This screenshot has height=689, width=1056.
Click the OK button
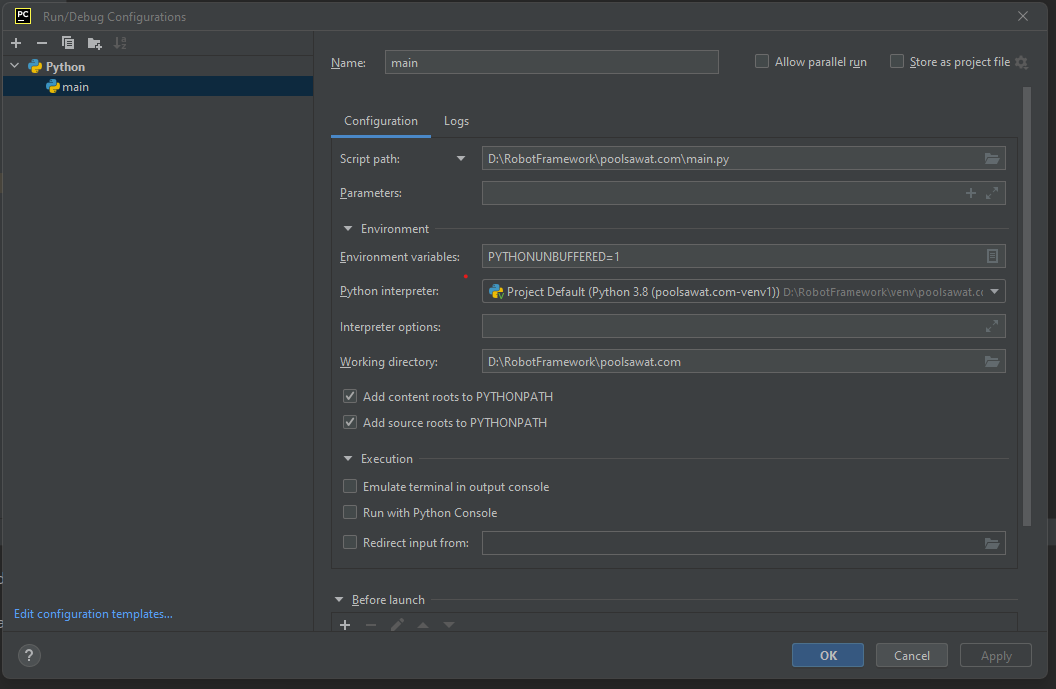[827, 656]
